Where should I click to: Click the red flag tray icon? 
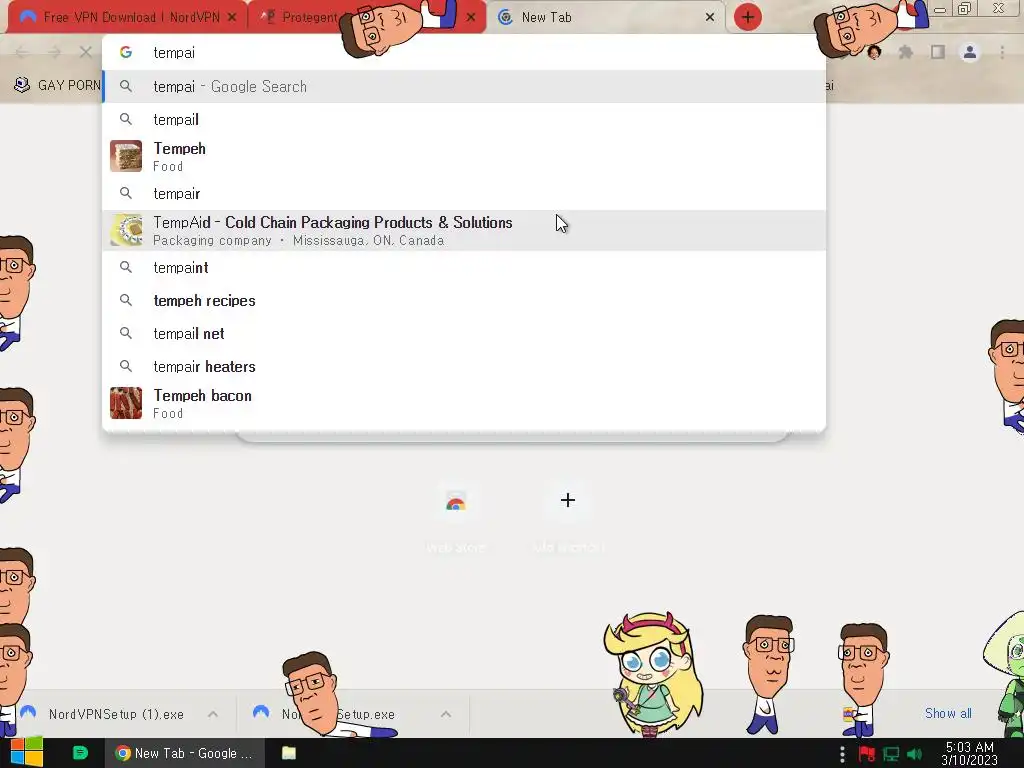click(x=867, y=754)
